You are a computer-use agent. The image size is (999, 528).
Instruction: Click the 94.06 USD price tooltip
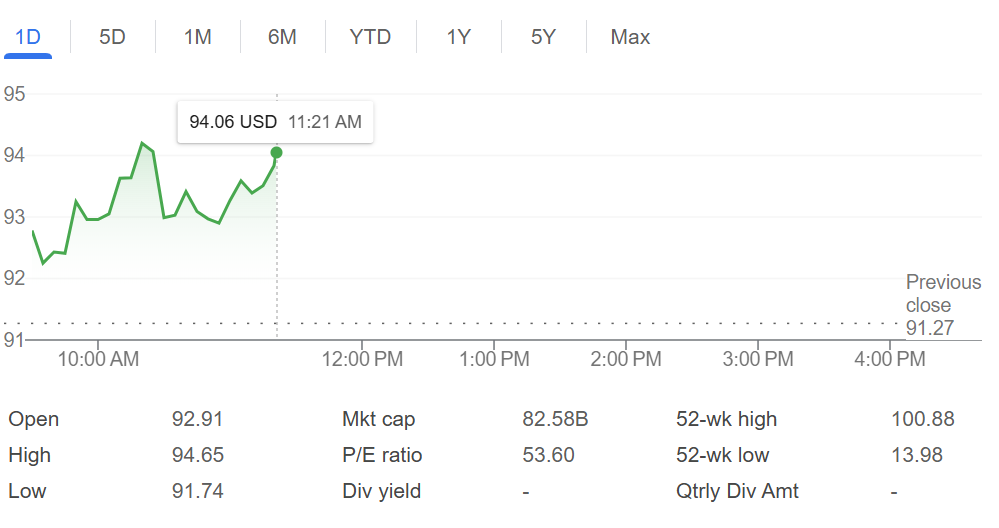(x=275, y=122)
